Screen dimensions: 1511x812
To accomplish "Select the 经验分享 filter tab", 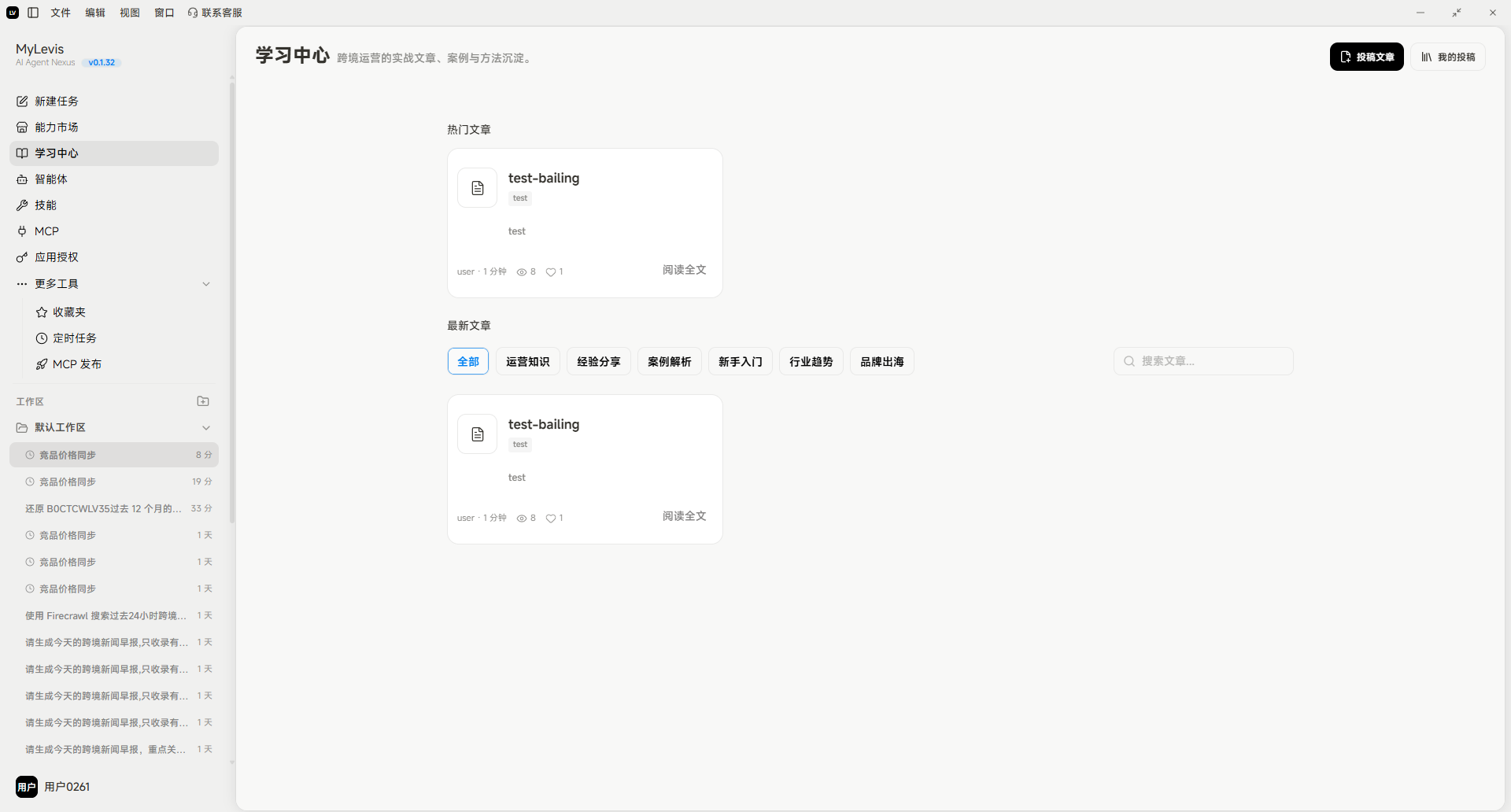I will [599, 362].
